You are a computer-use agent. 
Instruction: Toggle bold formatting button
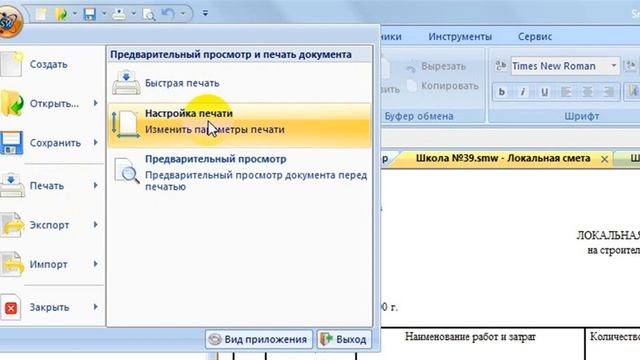pyautogui.click(x=502, y=92)
